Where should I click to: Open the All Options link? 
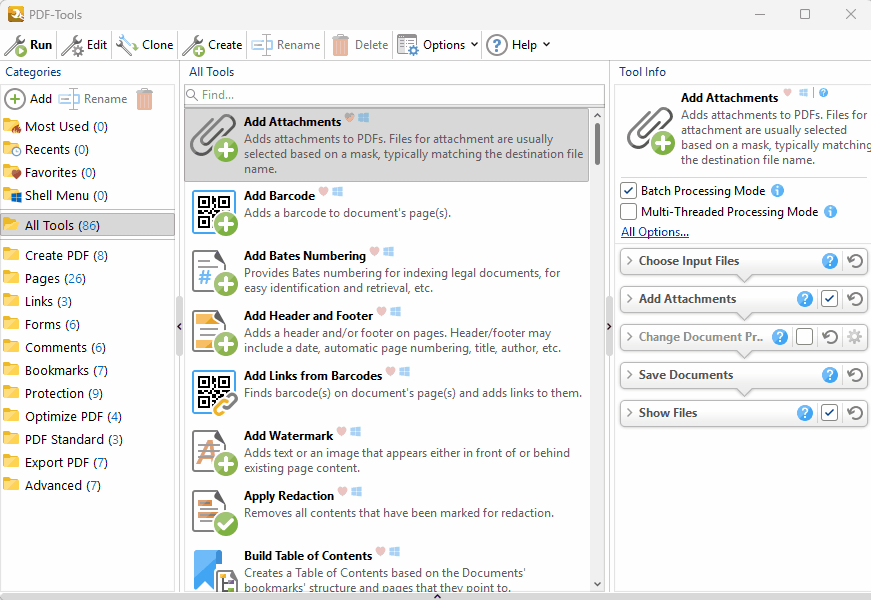654,232
